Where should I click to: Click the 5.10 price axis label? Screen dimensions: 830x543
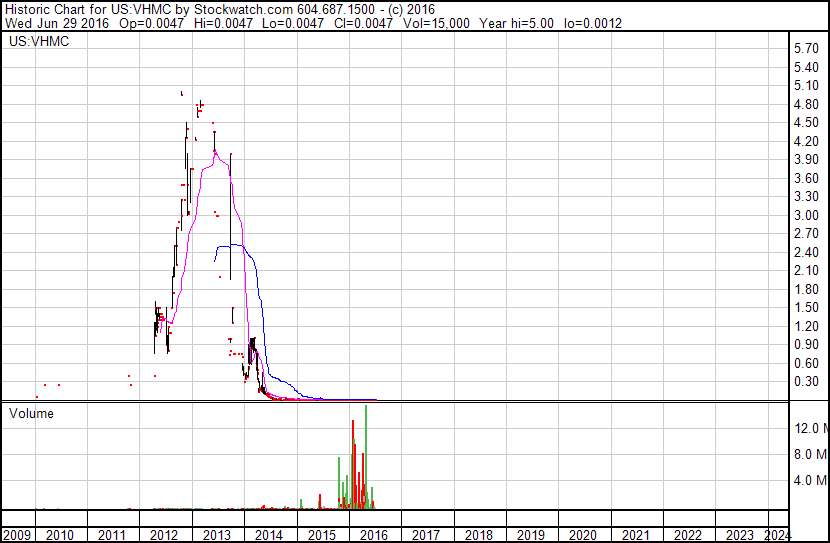[806, 85]
